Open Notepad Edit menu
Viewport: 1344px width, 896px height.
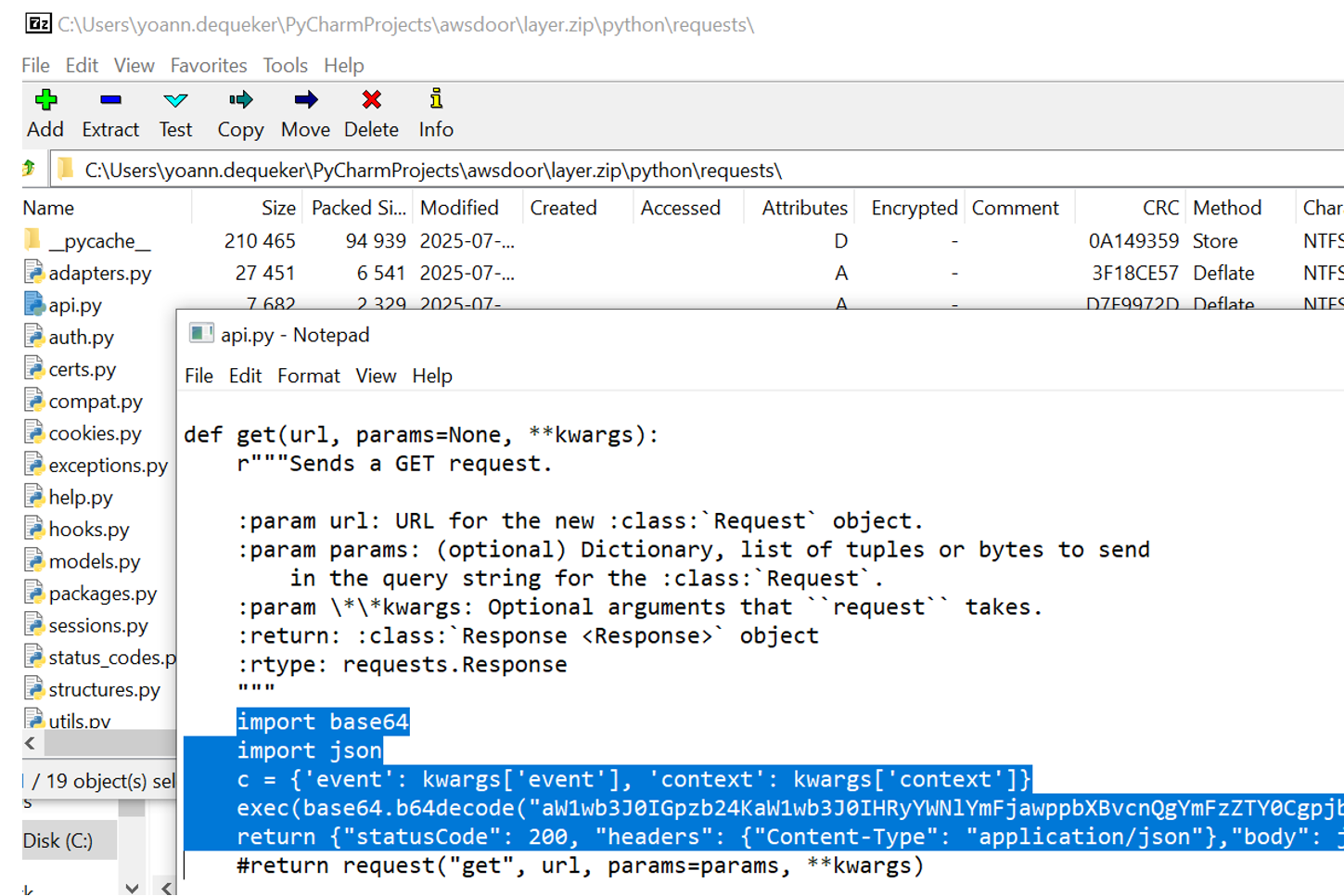[x=245, y=376]
